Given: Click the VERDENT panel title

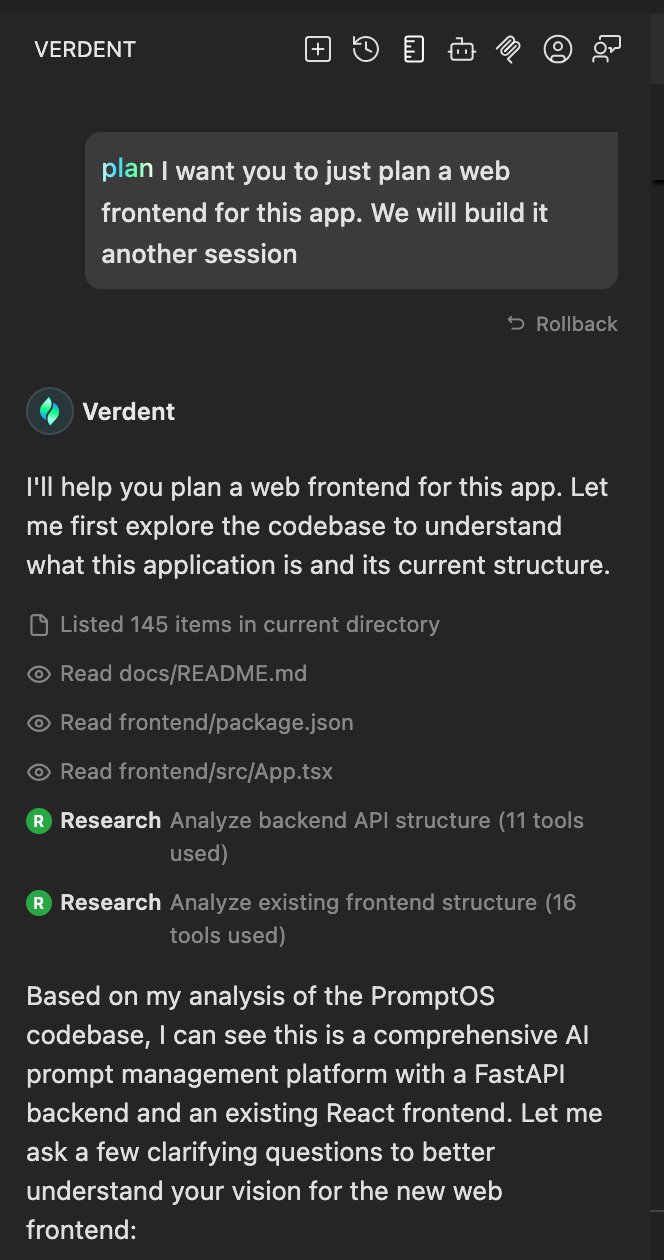Looking at the screenshot, I should point(85,49).
